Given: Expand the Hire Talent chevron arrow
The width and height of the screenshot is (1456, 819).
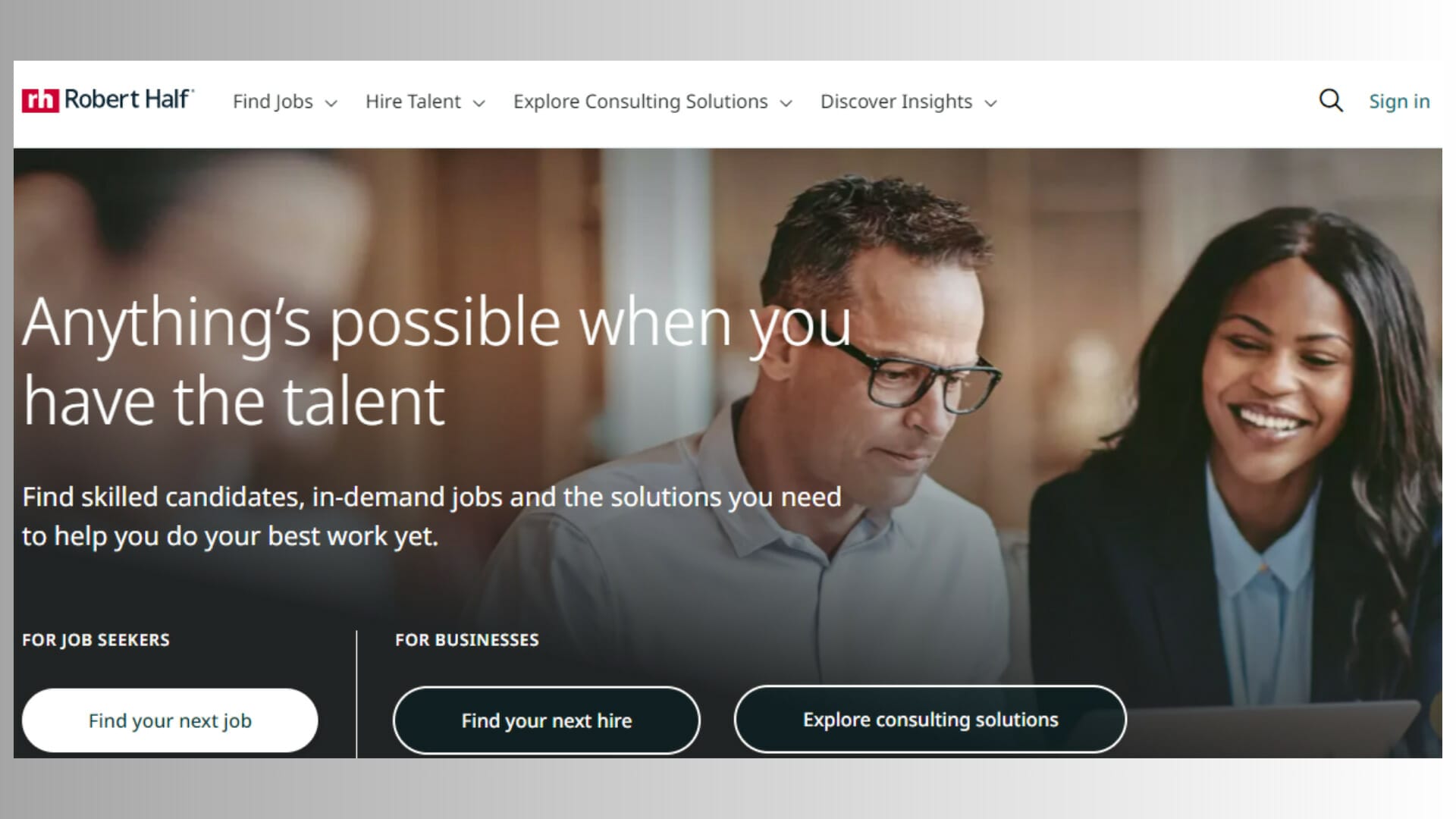Looking at the screenshot, I should pos(479,103).
